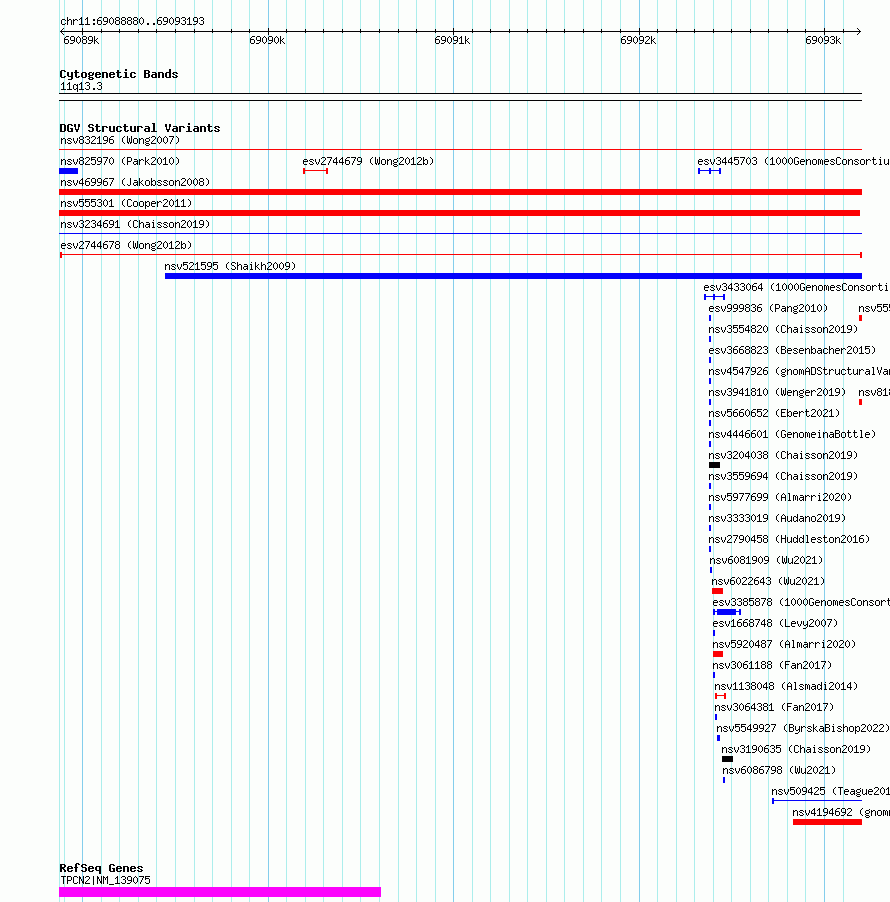Click the esv999836 (Pang2010) label
The height and width of the screenshot is (902, 890).
pyautogui.click(x=768, y=308)
